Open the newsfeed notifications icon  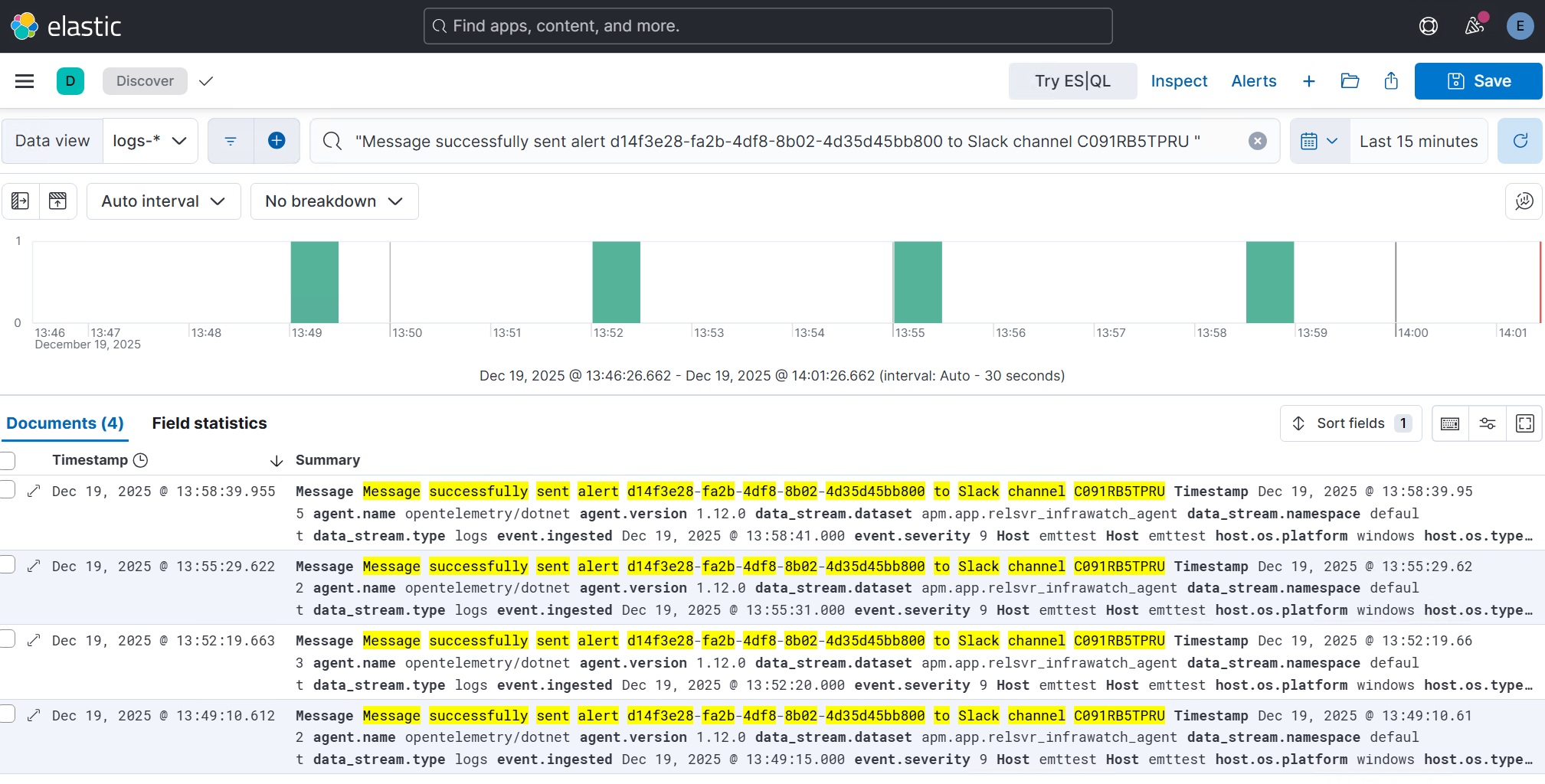pyautogui.click(x=1474, y=26)
